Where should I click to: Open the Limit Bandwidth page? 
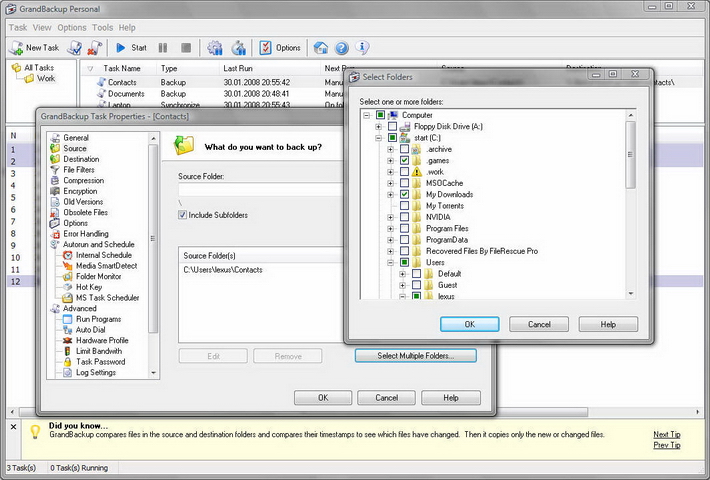click(99, 351)
